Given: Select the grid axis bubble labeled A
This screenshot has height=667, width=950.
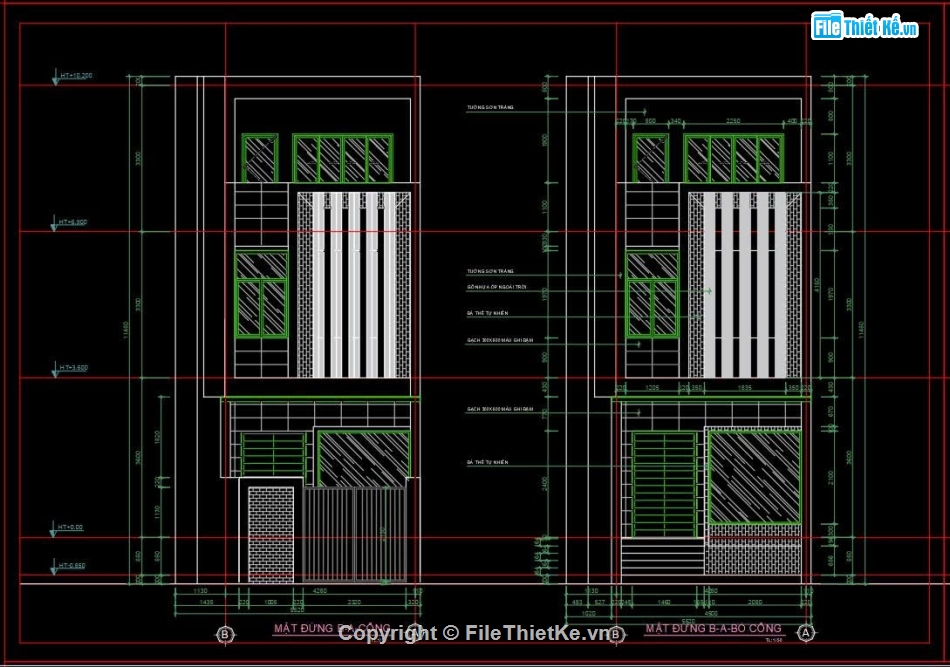Looking at the screenshot, I should 807,633.
